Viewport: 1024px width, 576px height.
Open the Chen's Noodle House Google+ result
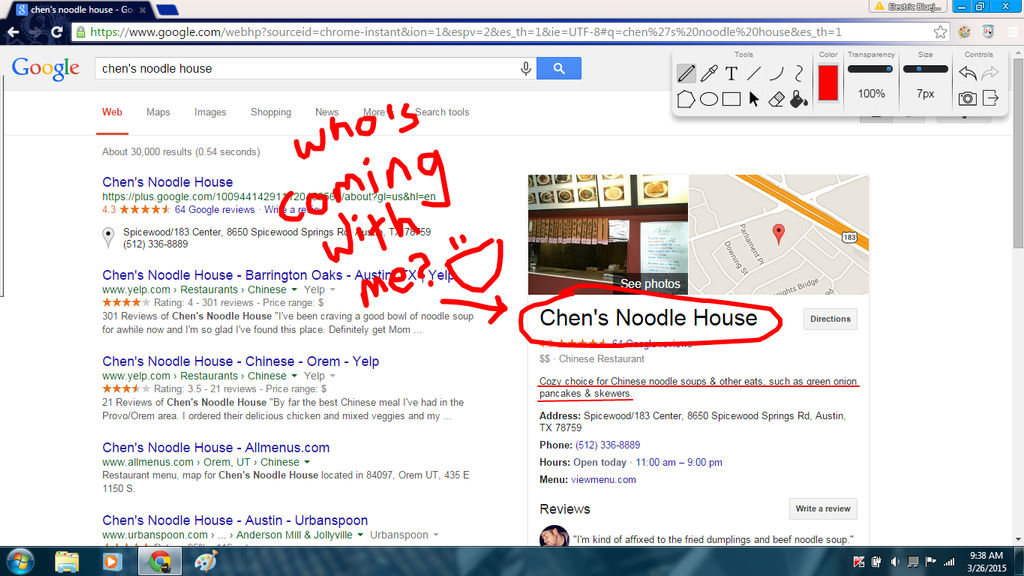pos(167,182)
